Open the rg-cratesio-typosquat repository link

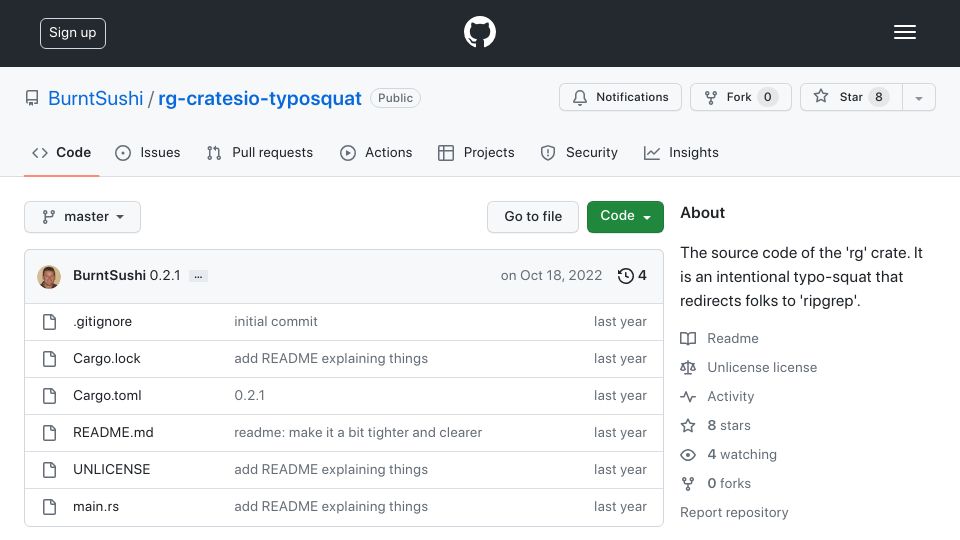260,98
